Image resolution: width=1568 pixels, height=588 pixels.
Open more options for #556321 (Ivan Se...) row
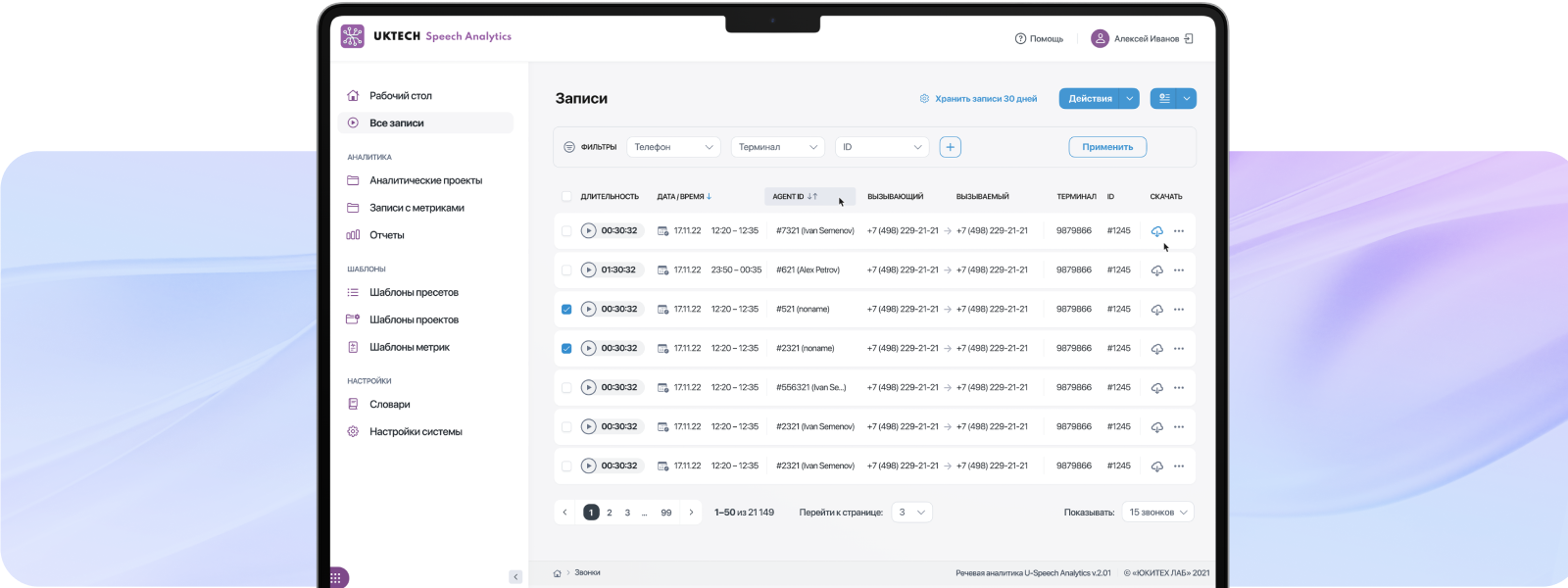[x=1179, y=388]
